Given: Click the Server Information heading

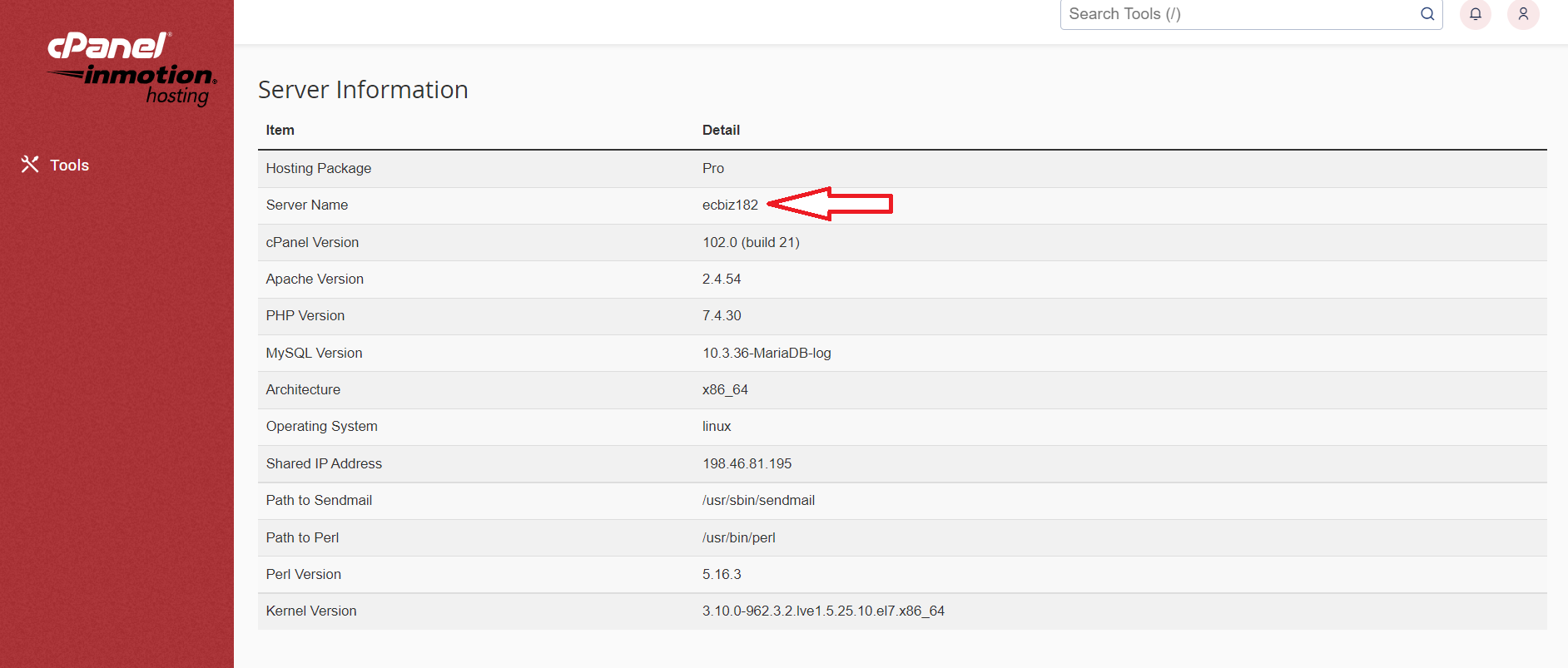Looking at the screenshot, I should (363, 90).
